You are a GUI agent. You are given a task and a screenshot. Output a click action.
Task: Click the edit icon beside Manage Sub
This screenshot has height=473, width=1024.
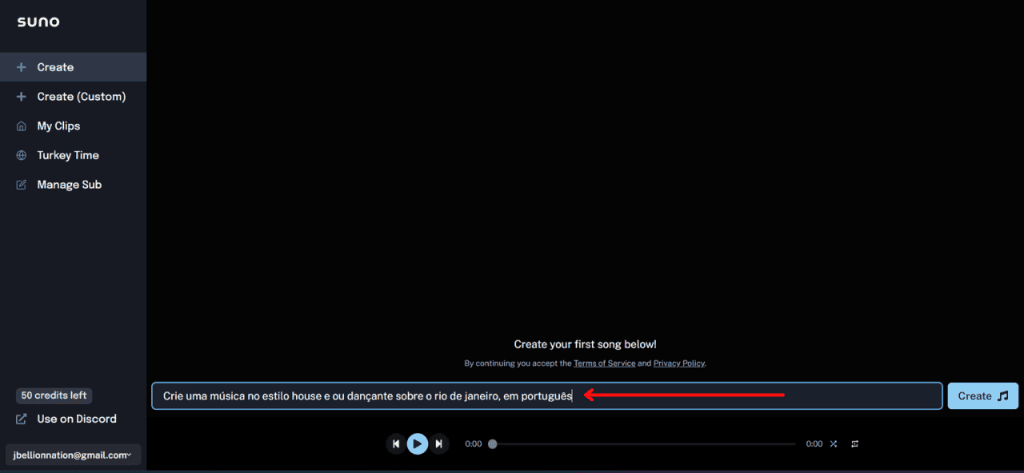click(21, 185)
